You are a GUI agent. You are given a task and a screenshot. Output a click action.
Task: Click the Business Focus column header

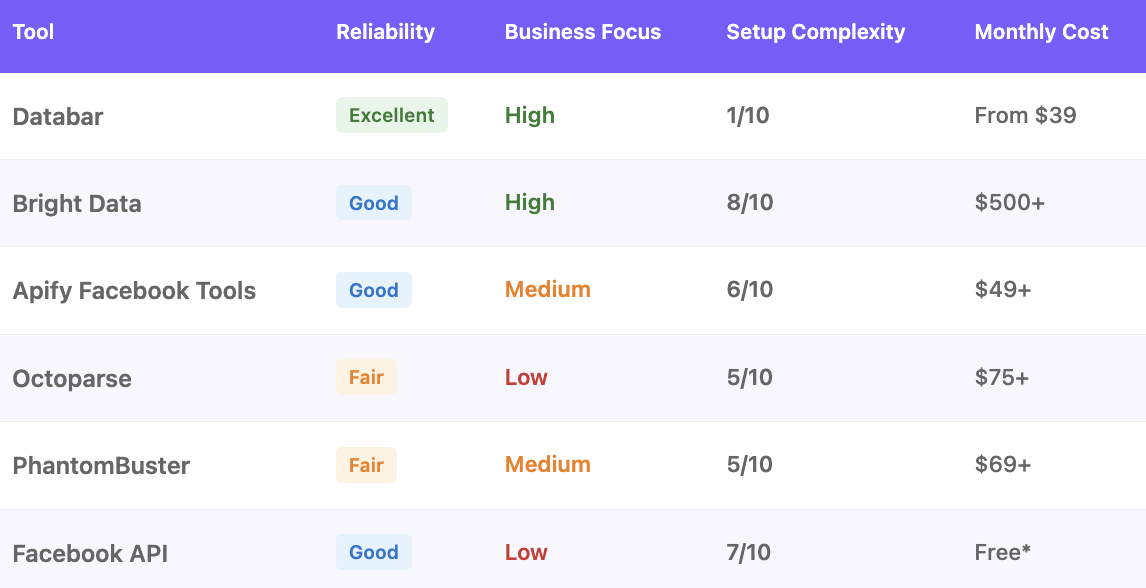tap(583, 32)
